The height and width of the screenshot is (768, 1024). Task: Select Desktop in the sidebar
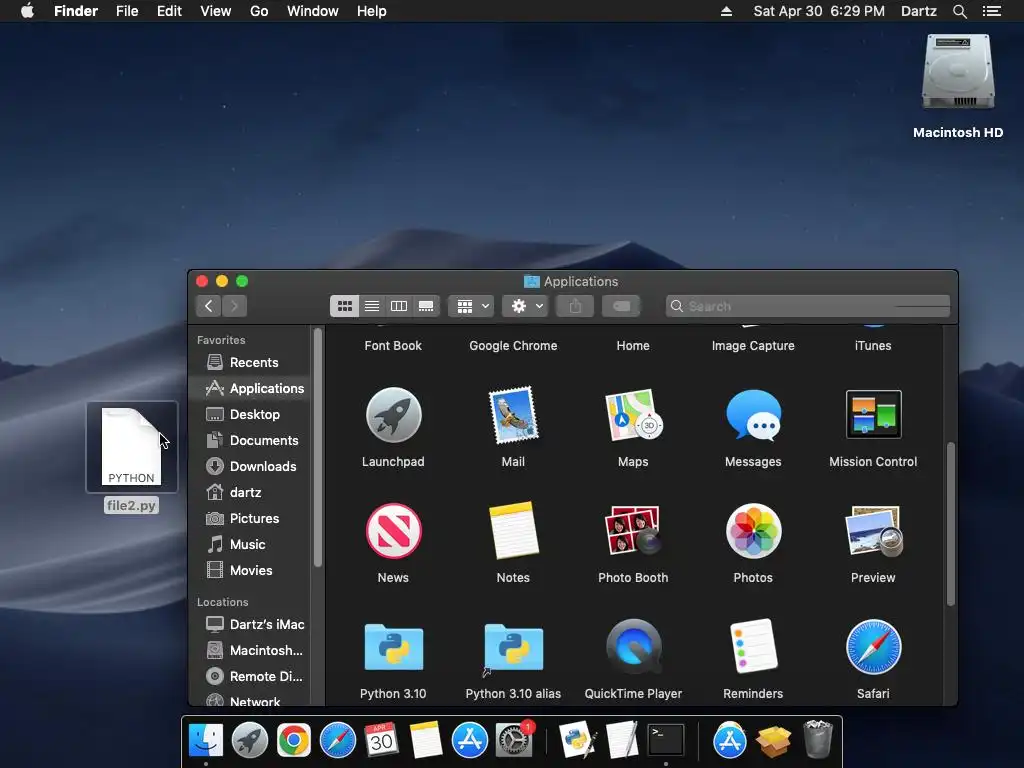(251, 415)
